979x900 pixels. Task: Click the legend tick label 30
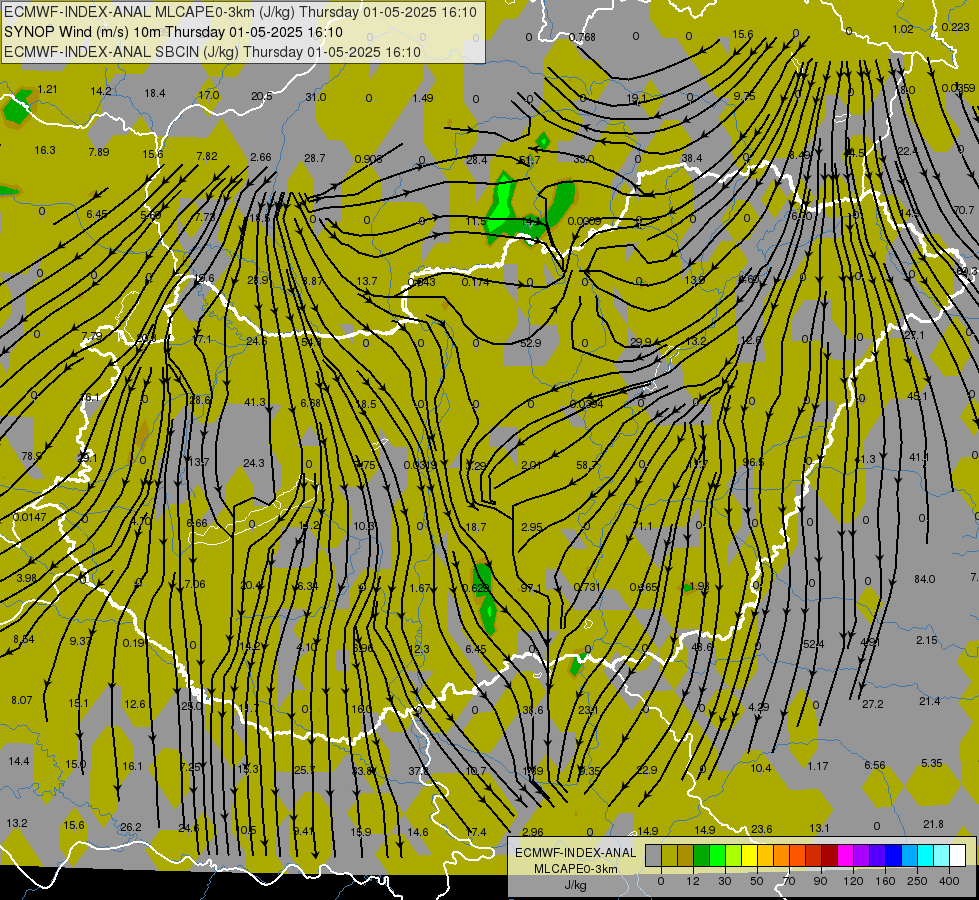(724, 881)
